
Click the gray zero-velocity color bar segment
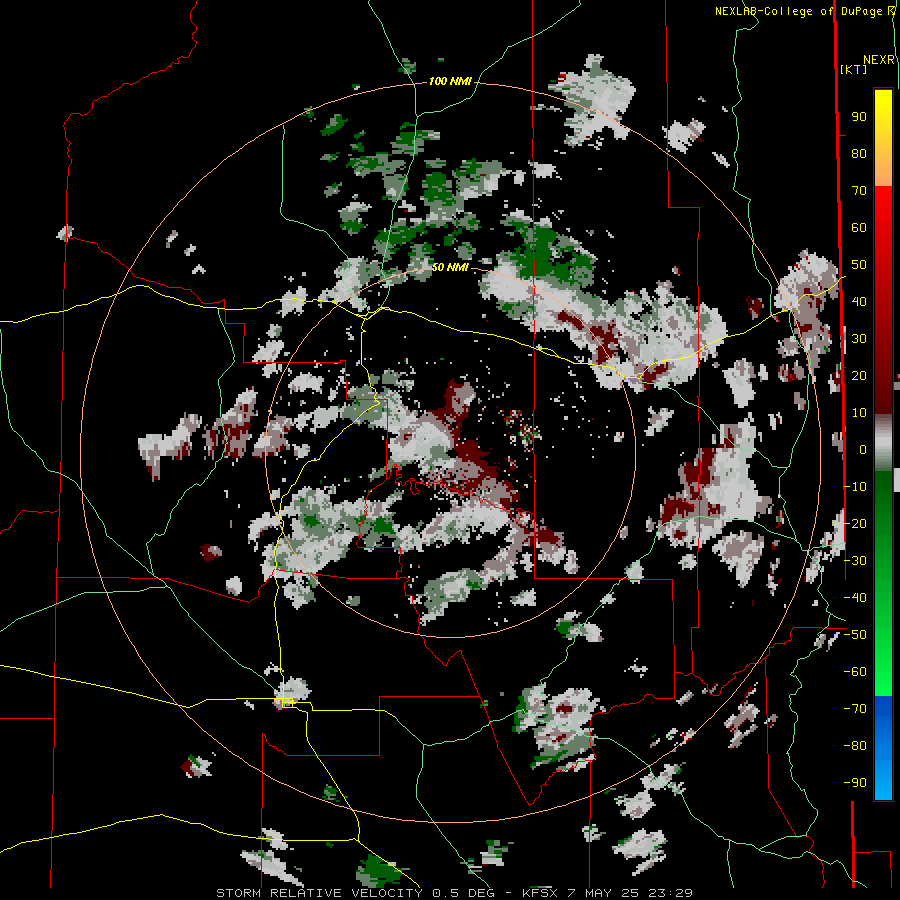pos(883,443)
